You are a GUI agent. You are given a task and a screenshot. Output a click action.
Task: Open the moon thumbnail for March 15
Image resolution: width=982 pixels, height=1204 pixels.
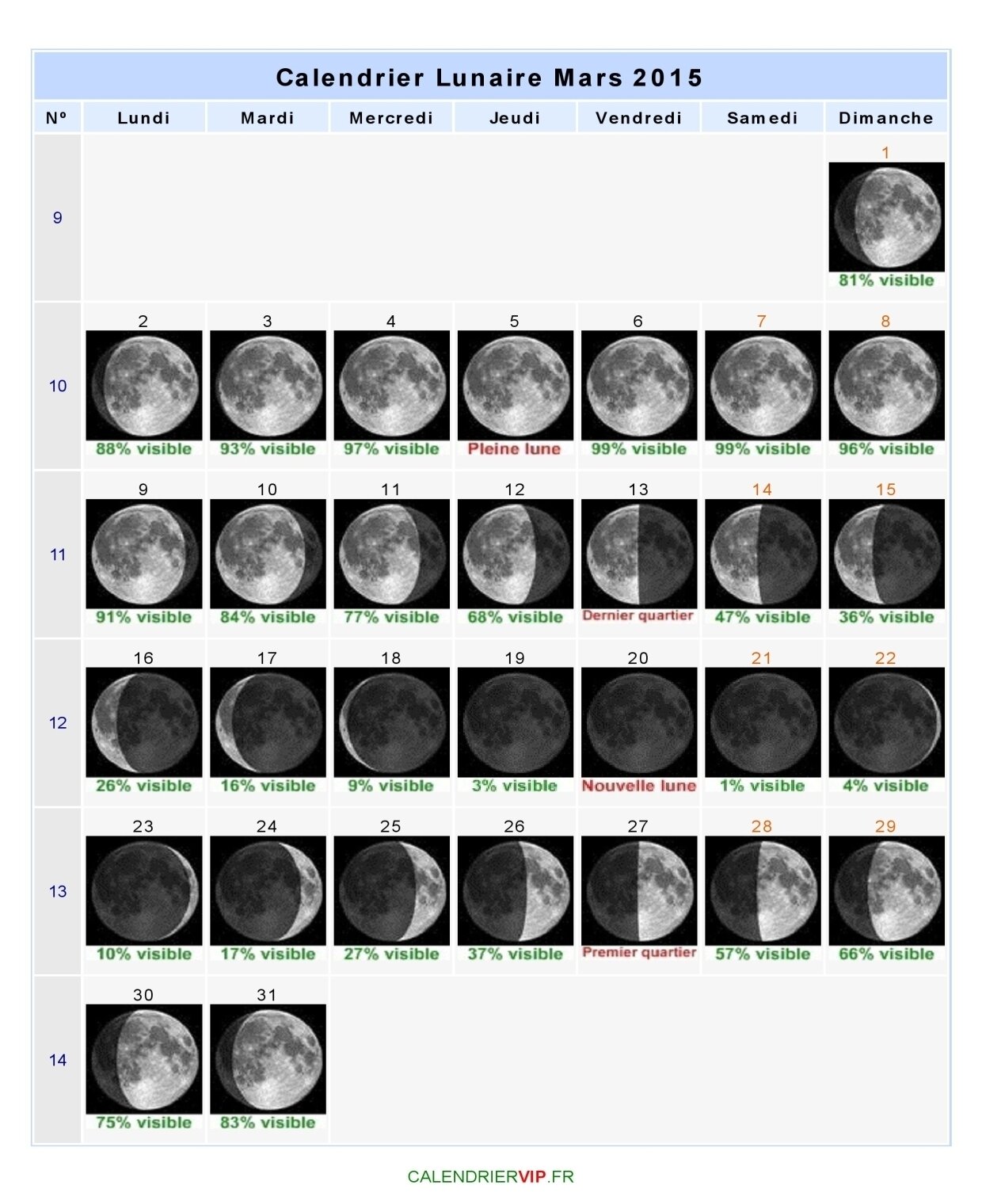[886, 554]
